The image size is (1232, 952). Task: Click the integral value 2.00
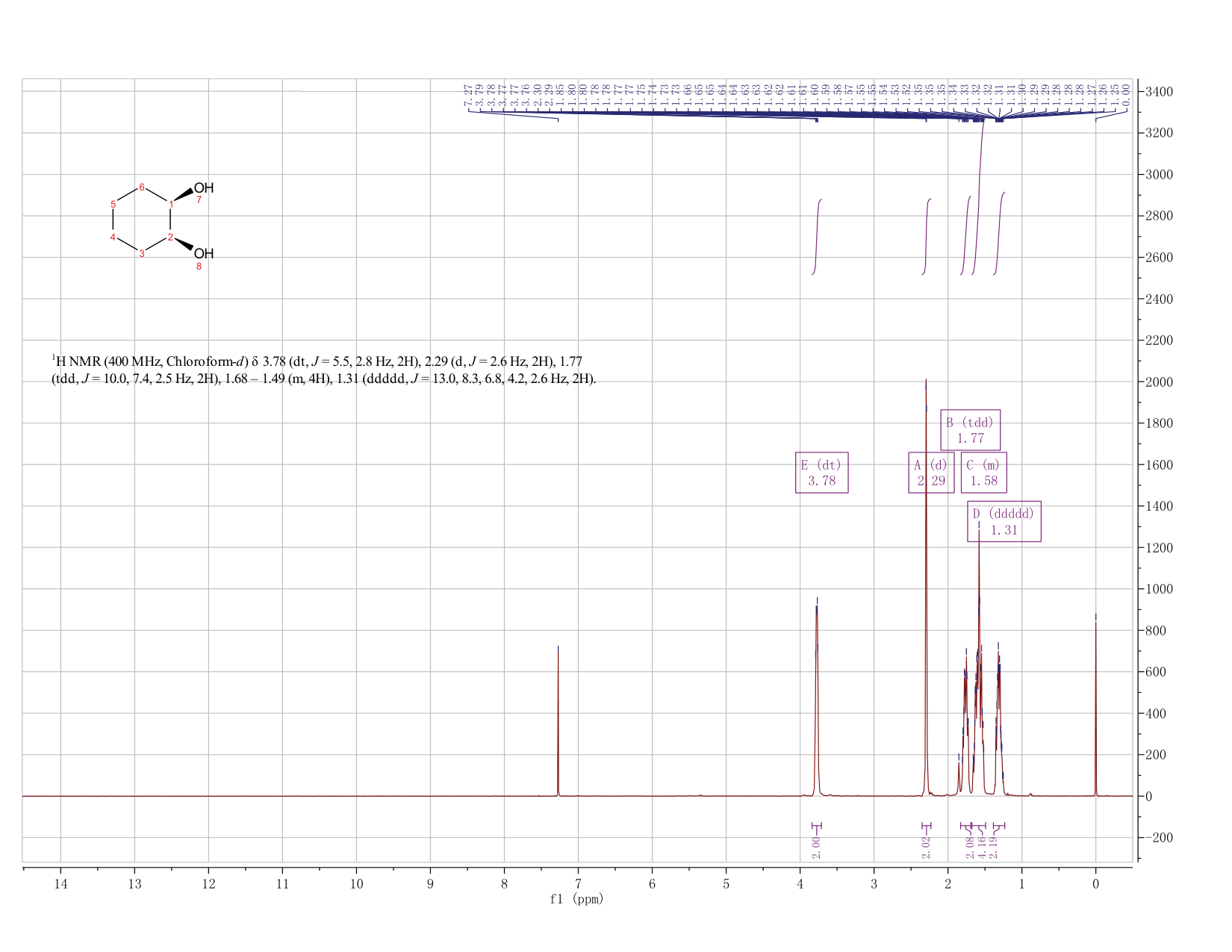(x=816, y=847)
